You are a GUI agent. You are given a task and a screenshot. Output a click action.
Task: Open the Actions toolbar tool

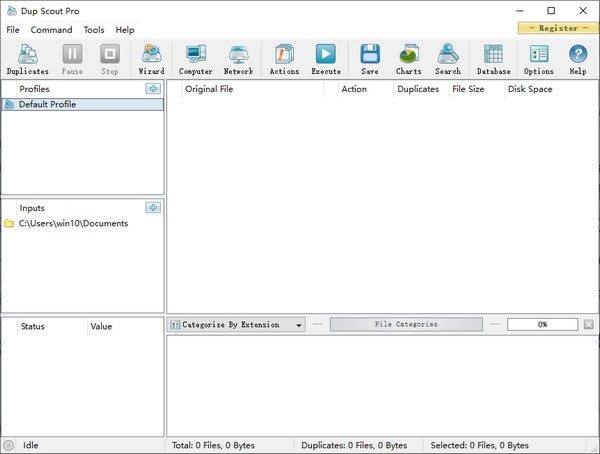pyautogui.click(x=284, y=59)
